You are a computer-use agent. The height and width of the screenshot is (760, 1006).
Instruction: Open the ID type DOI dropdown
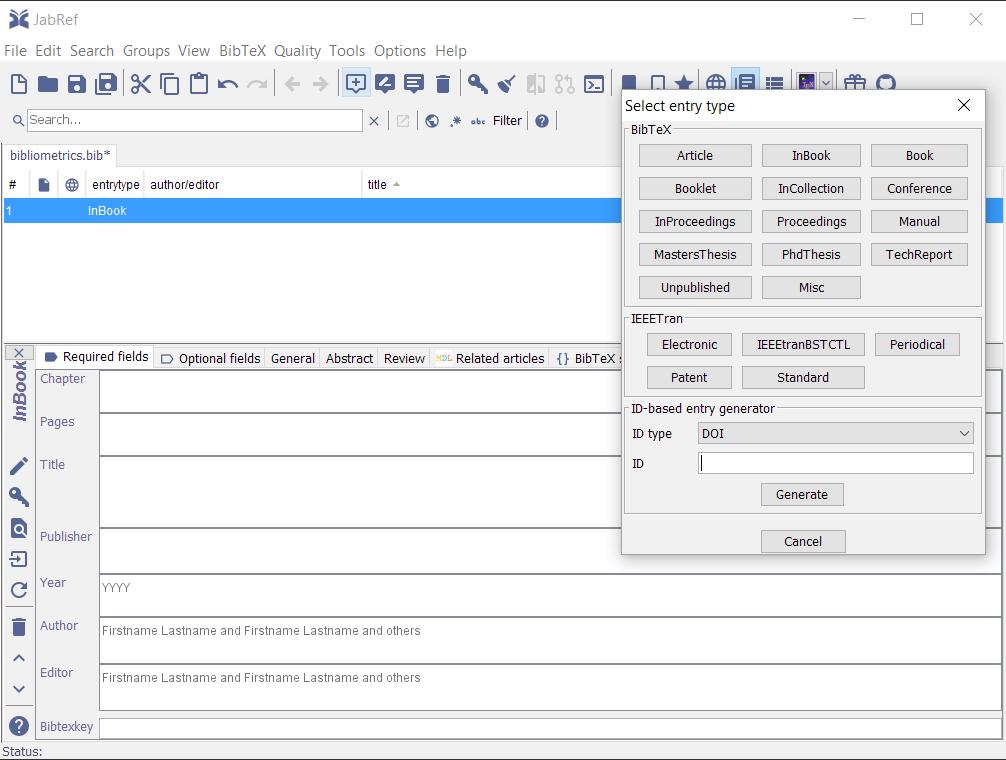835,434
